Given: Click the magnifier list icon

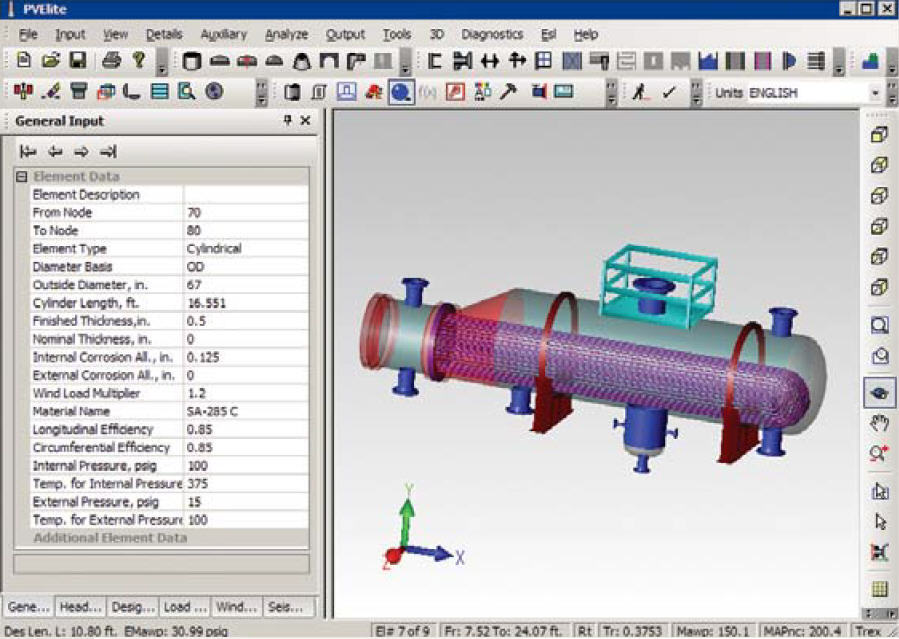Looking at the screenshot, I should (186, 91).
